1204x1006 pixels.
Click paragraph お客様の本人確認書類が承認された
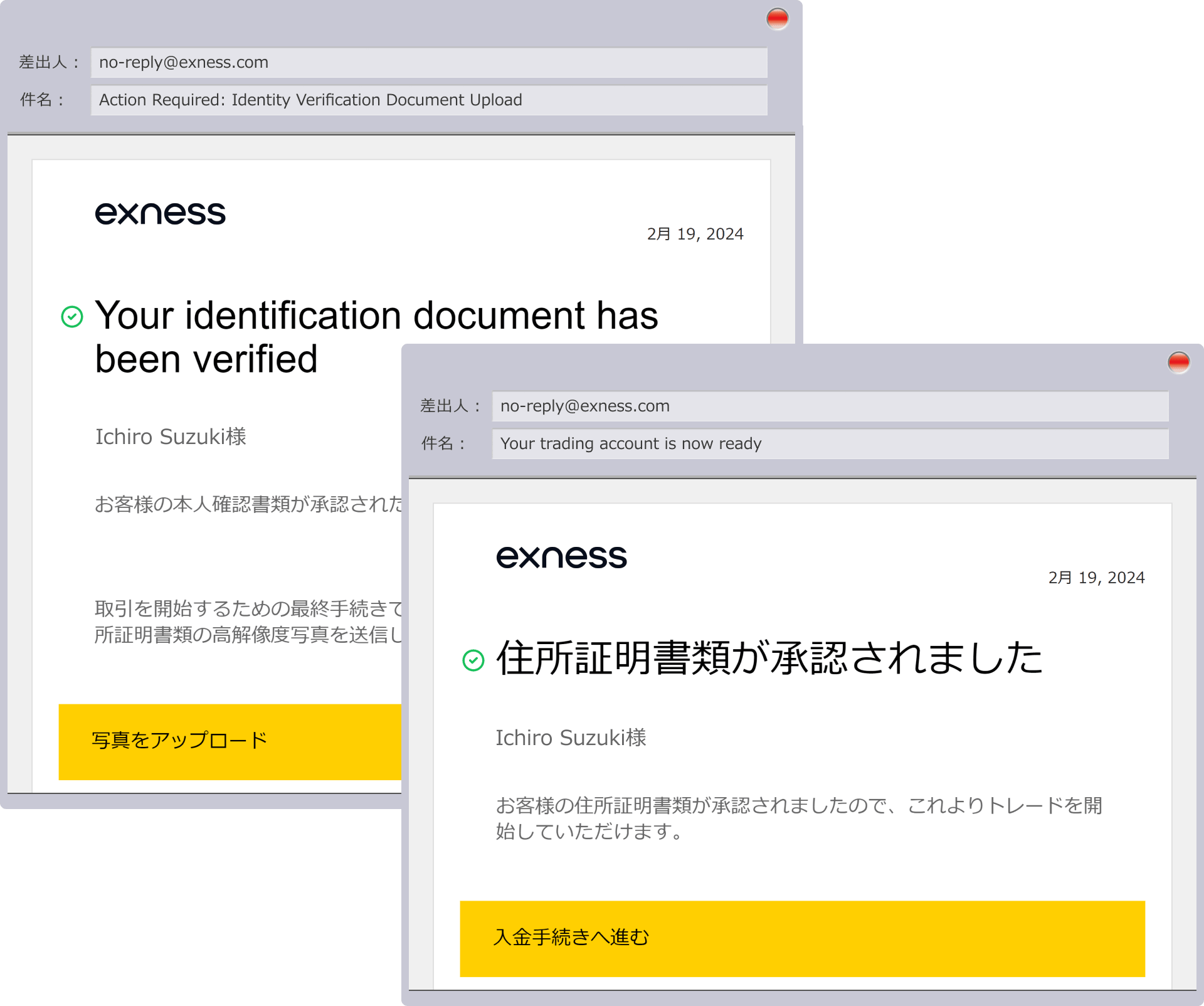[248, 504]
